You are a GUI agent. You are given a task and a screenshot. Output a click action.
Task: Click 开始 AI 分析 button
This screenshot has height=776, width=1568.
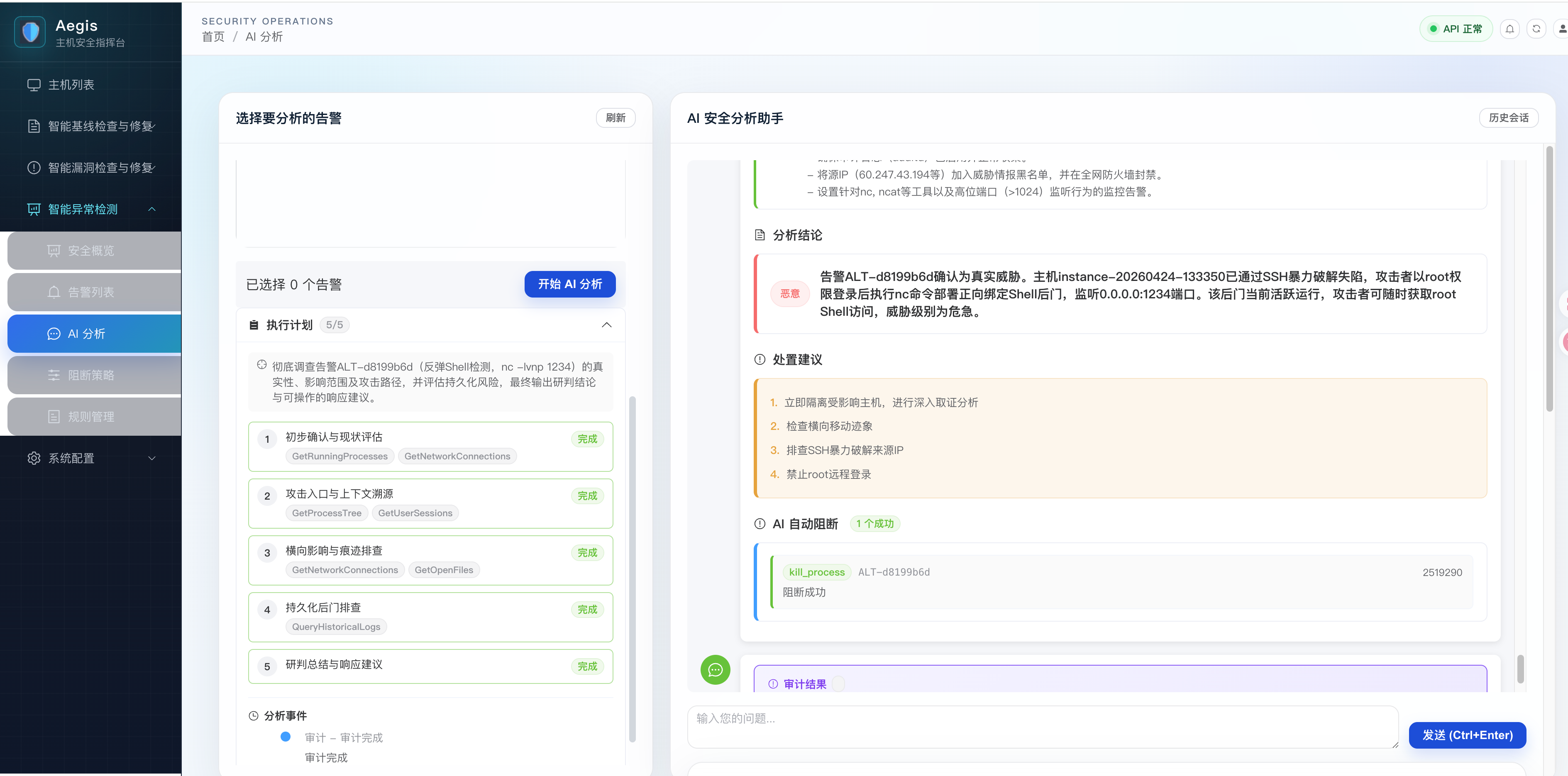tap(570, 284)
